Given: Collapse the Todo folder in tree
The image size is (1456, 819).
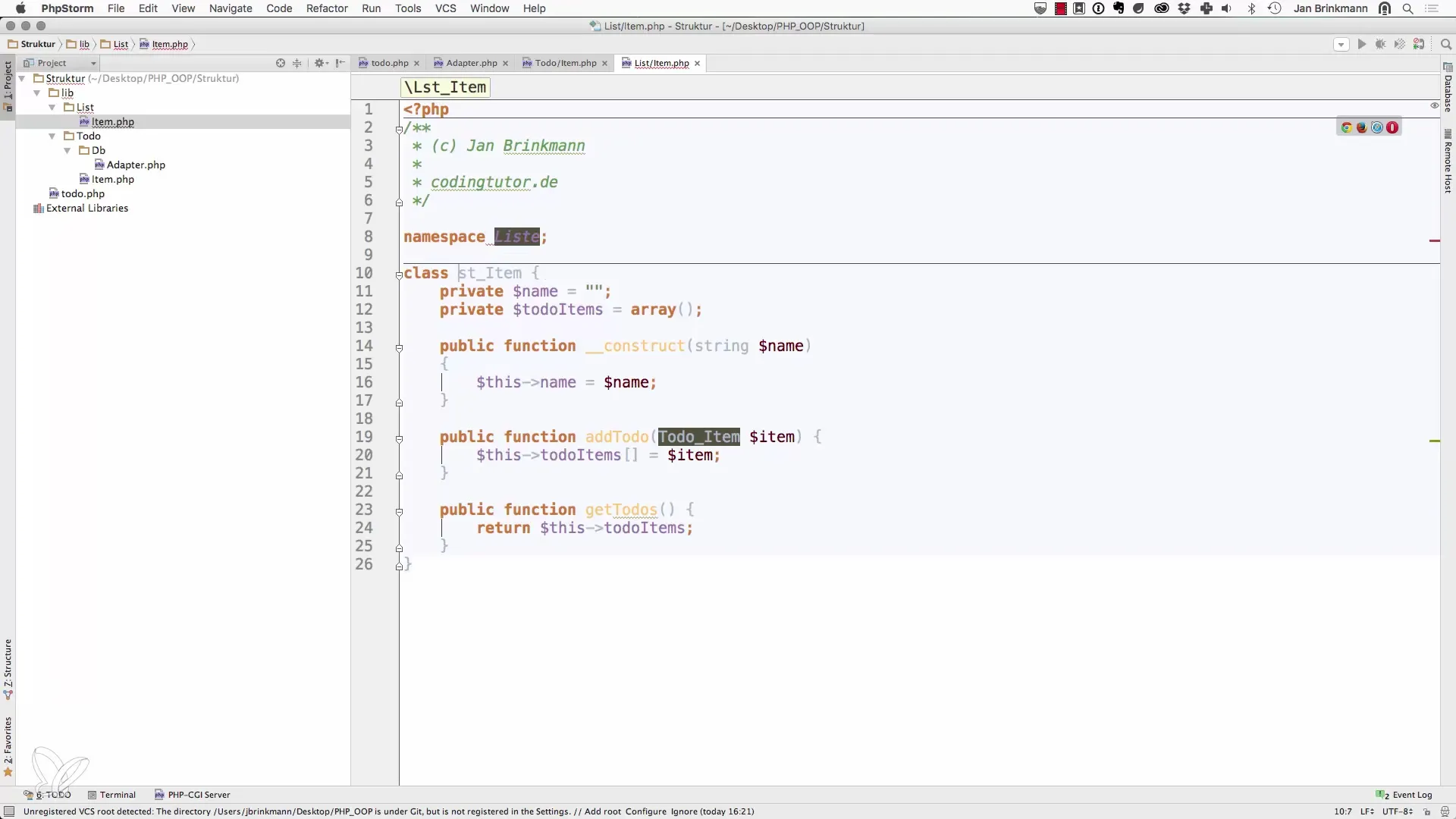Looking at the screenshot, I should point(52,136).
